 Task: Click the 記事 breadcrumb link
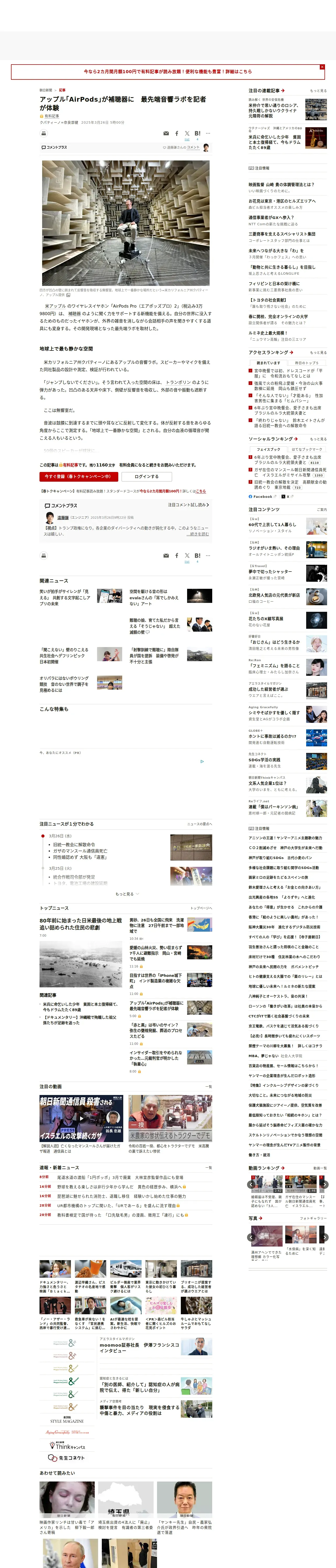pos(62,90)
